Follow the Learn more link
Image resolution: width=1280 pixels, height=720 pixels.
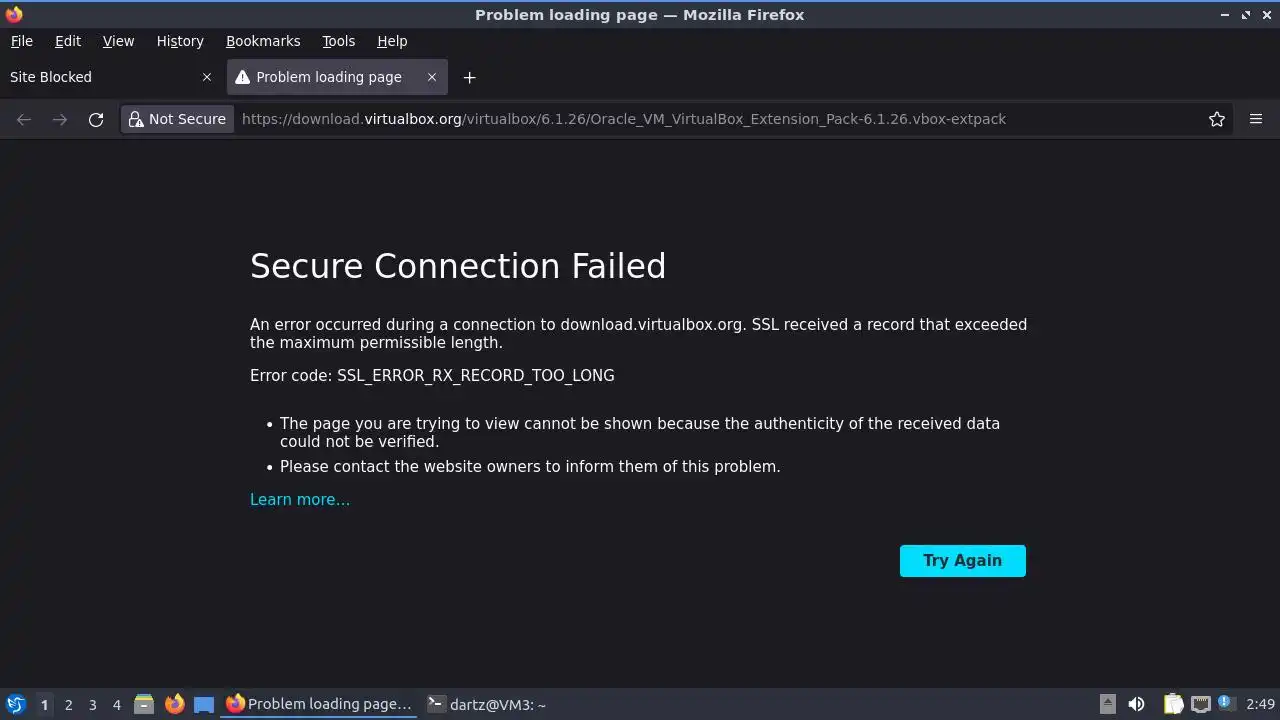300,500
